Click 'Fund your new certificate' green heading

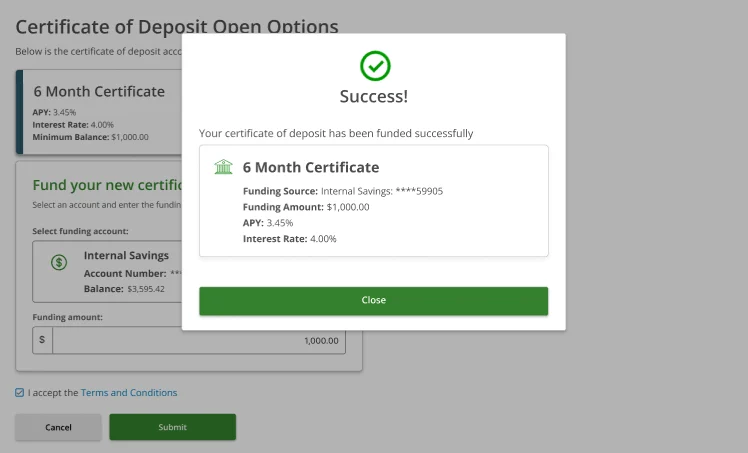[x=107, y=185]
